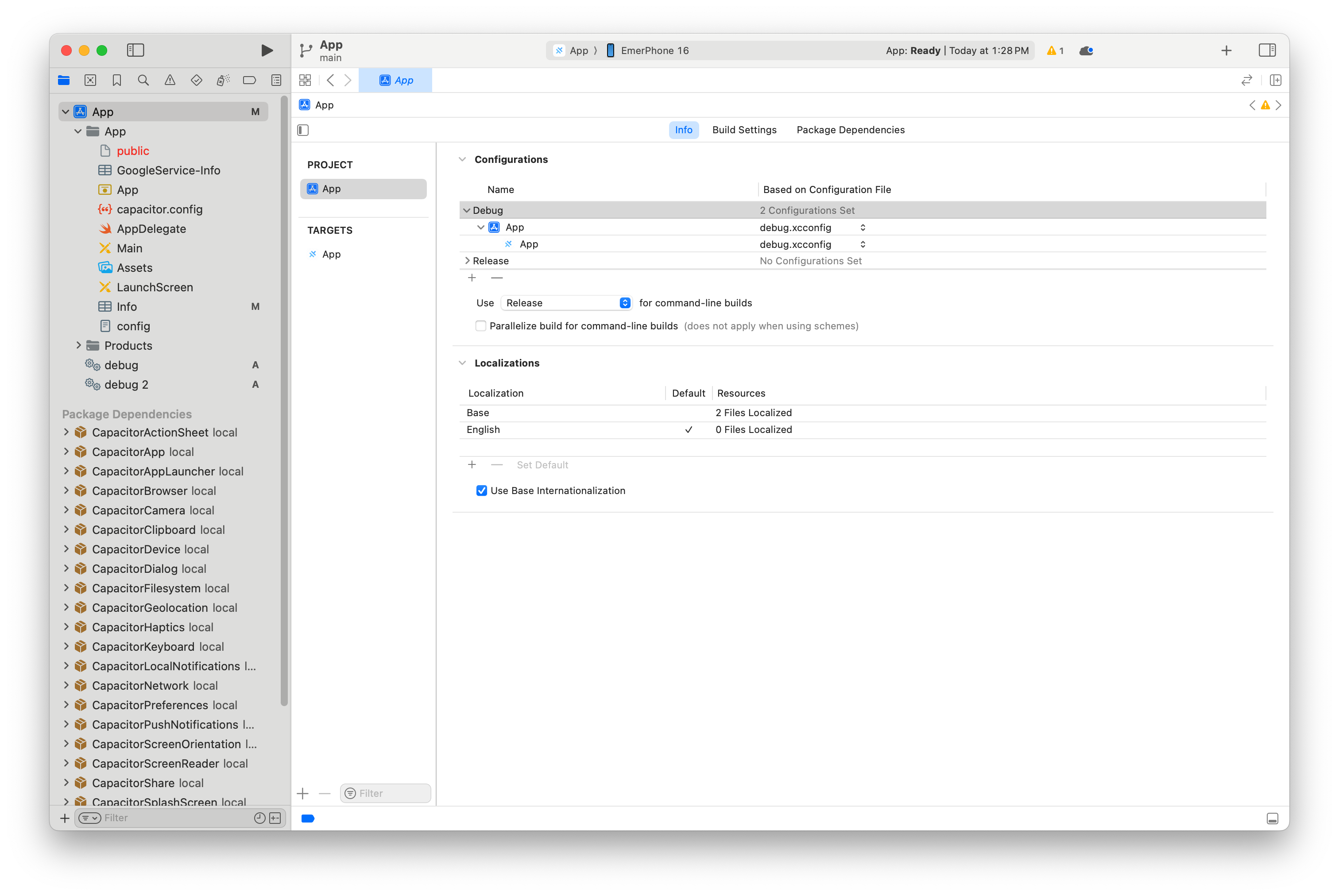Switch to the Find navigator
Image resolution: width=1339 pixels, height=896 pixels.
tap(143, 80)
